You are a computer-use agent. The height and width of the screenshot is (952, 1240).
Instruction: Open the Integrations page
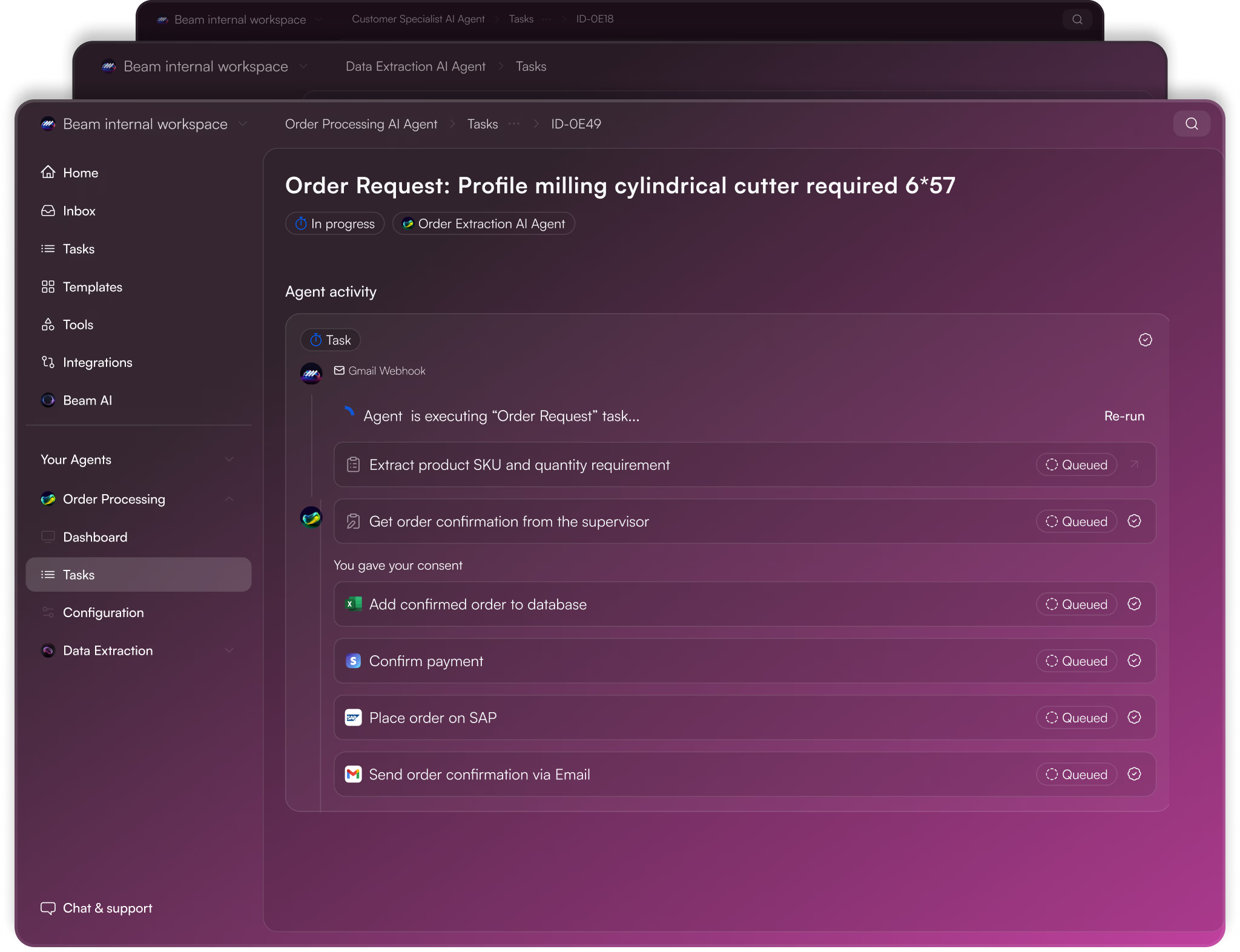pyautogui.click(x=97, y=362)
